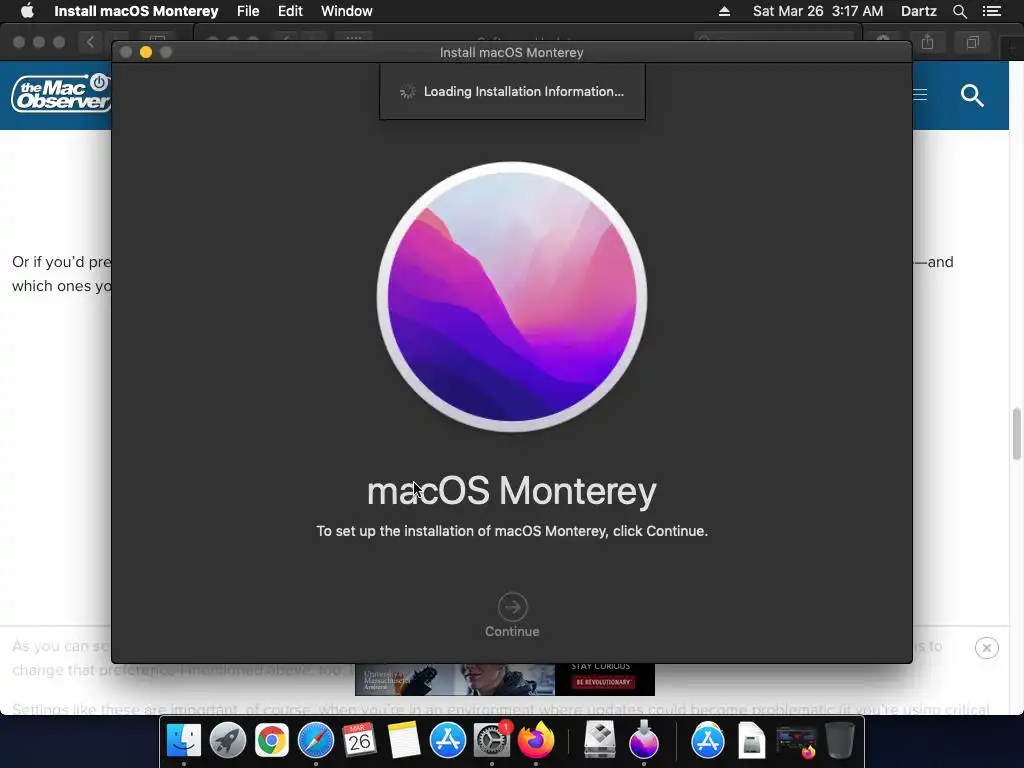The image size is (1024, 768).
Task: Click the Dartz user name in menu bar
Action: tap(918, 11)
